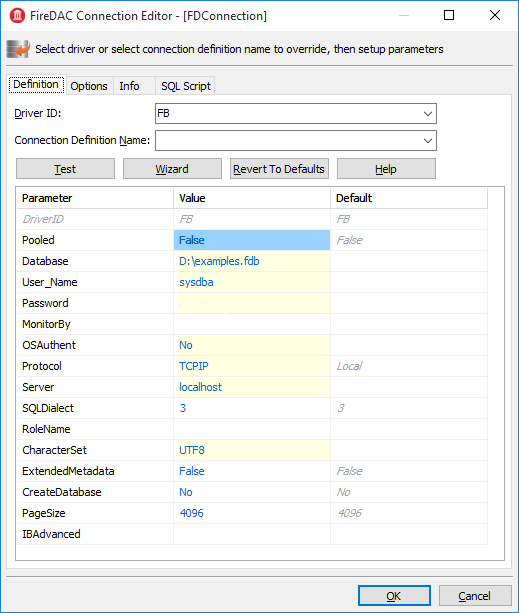Viewport: 519px width, 613px height.
Task: Click Revert To Defaults button
Action: [x=279, y=169]
